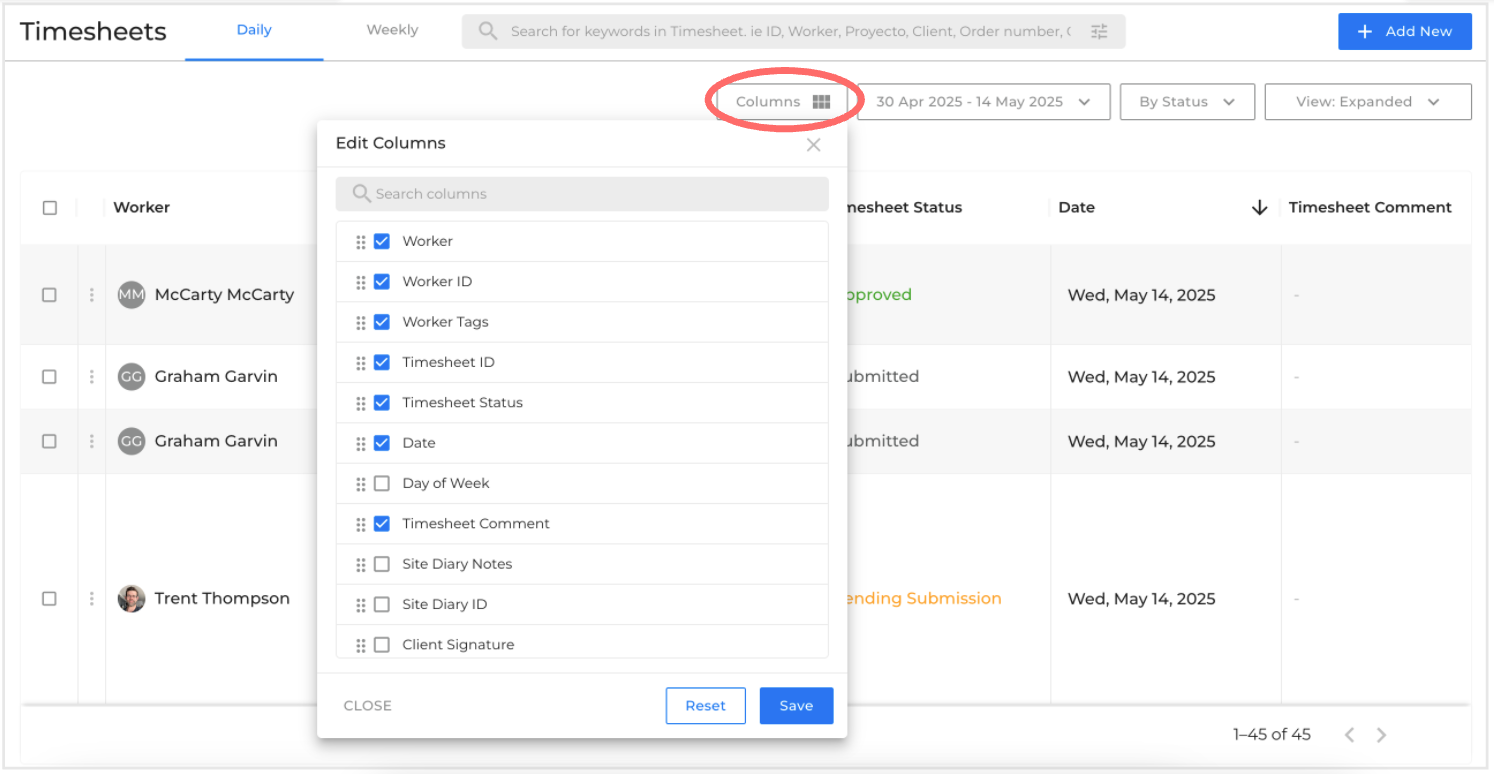1494x774 pixels.
Task: Uncheck the Worker column checkbox
Action: point(381,241)
